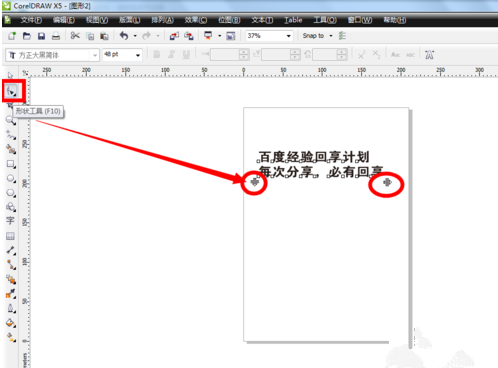Undo the last action
498x368 pixels.
pyautogui.click(x=124, y=36)
